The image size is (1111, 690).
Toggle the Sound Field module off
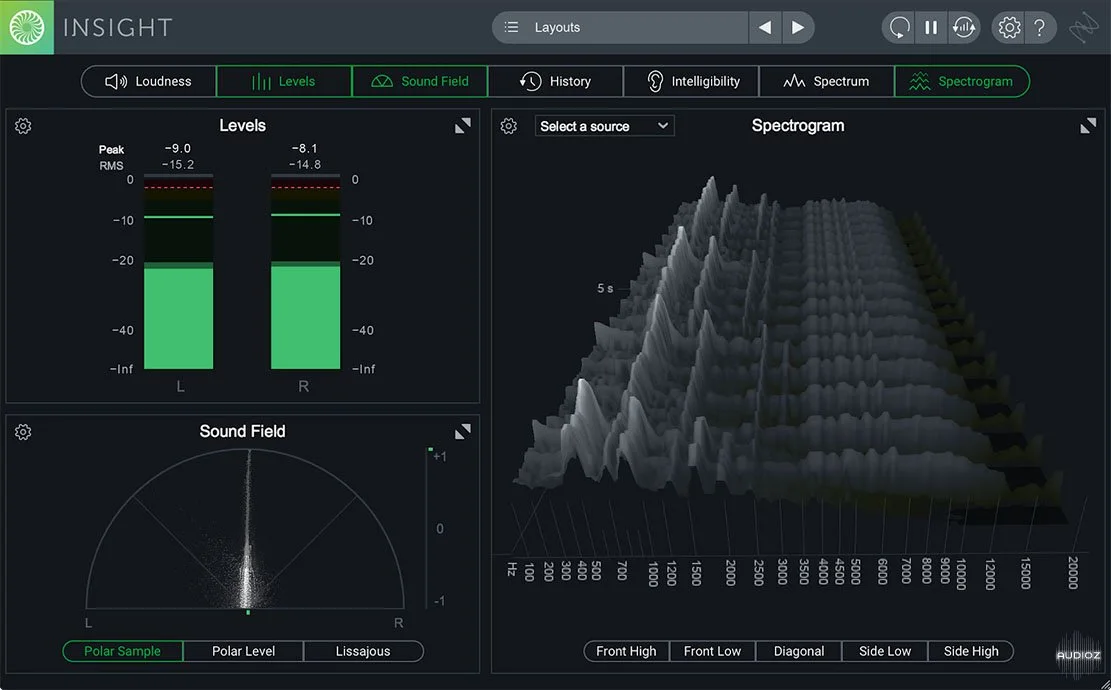click(419, 81)
